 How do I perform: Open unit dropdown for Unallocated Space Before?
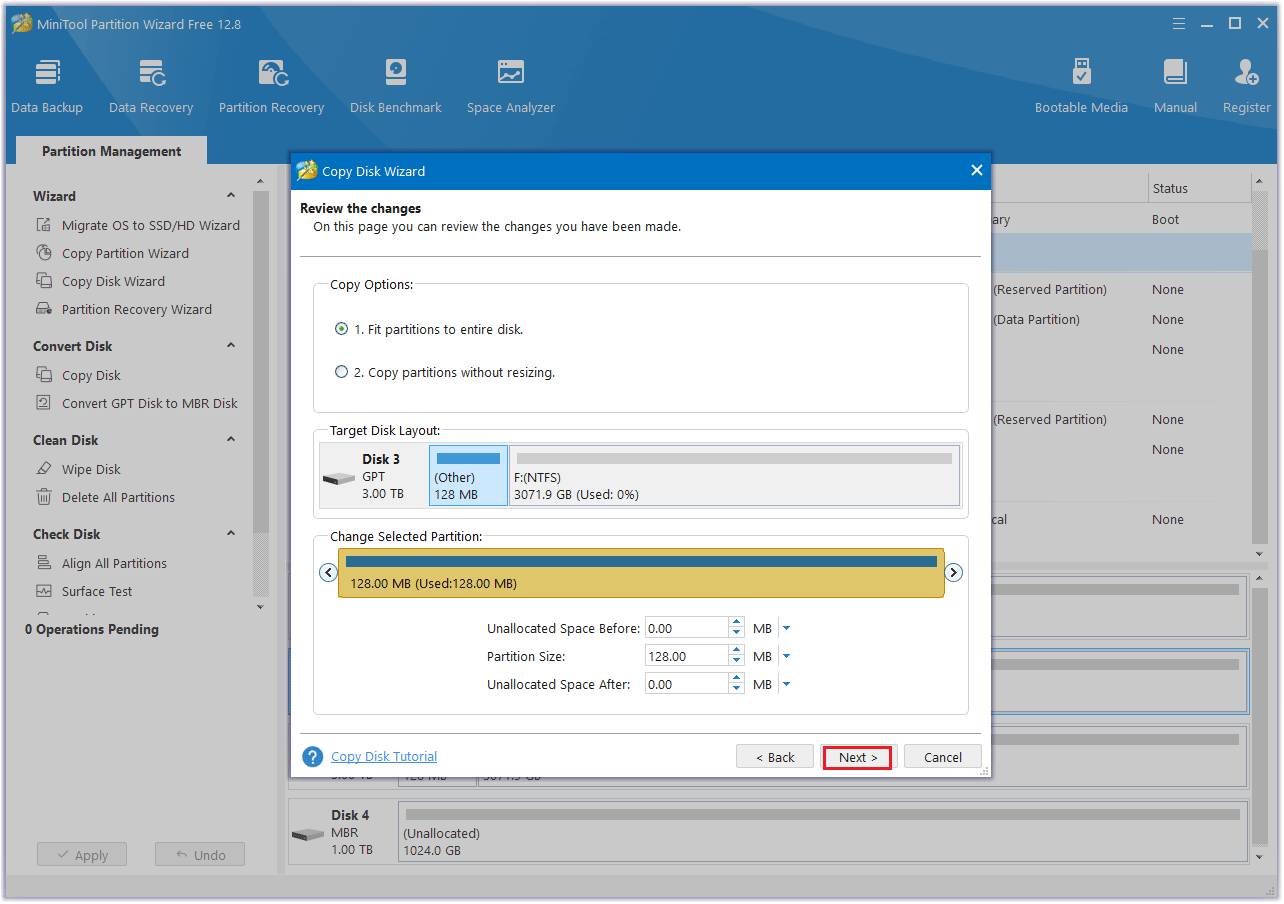tap(786, 628)
